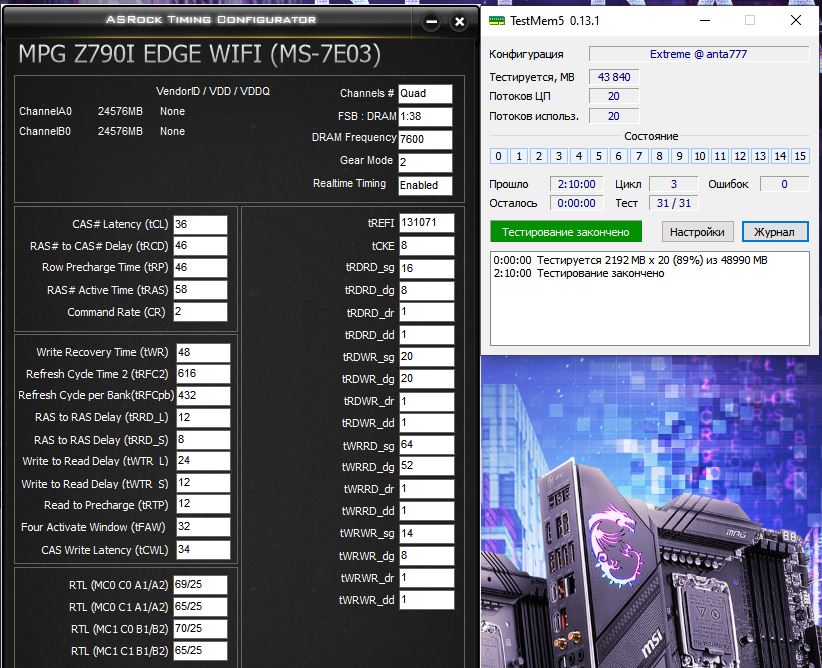The height and width of the screenshot is (668, 822).
Task: Click the green Тестирование закончено button
Action: click(x=566, y=232)
